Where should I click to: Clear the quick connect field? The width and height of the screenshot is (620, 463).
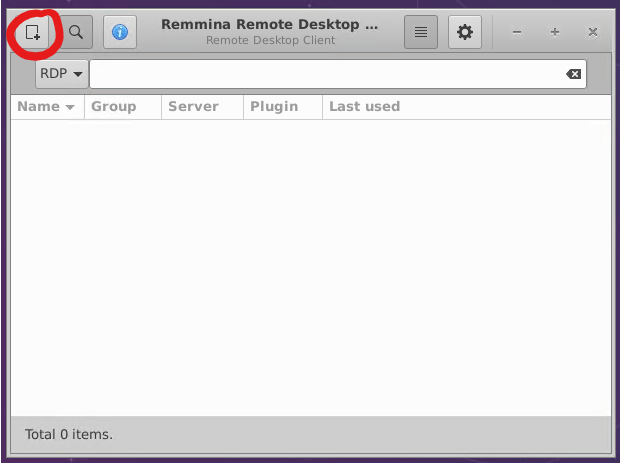(573, 74)
